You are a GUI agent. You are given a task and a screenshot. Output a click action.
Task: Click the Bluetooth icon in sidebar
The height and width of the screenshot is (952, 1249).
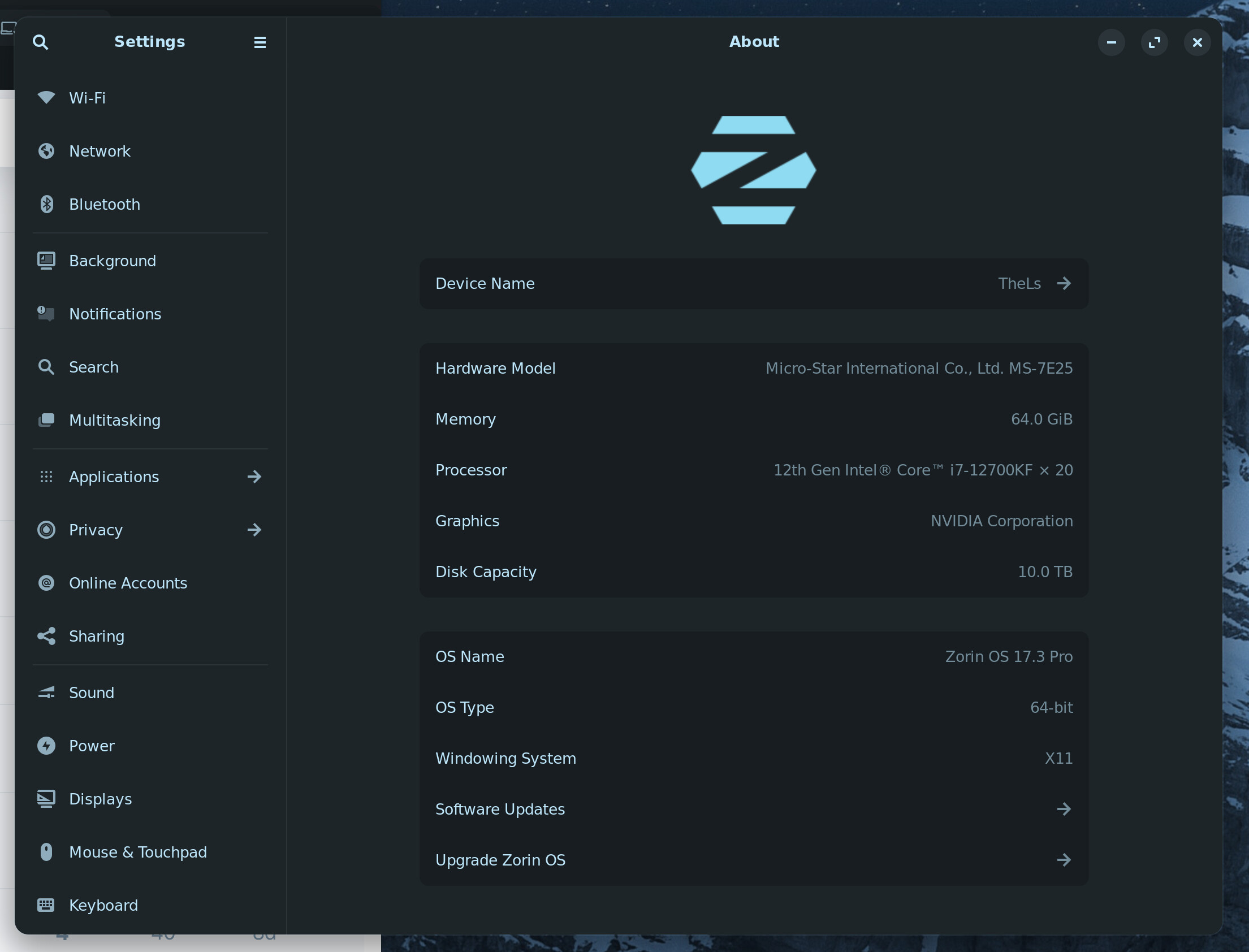coord(46,204)
